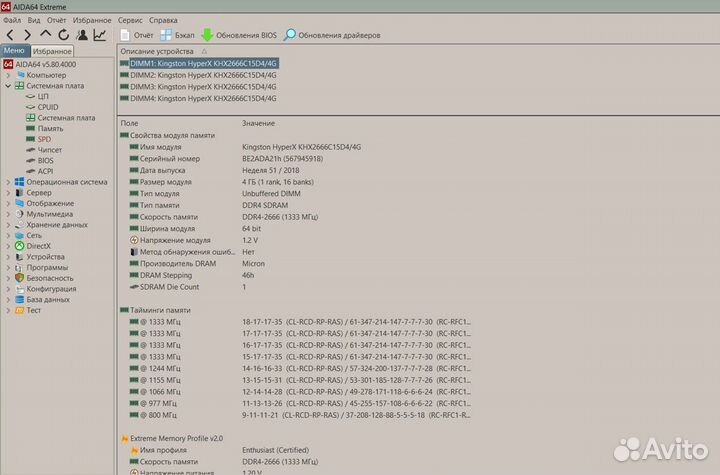Click the Тест tree icon
Viewport: 720px width, 475px height.
pyautogui.click(x=20, y=310)
